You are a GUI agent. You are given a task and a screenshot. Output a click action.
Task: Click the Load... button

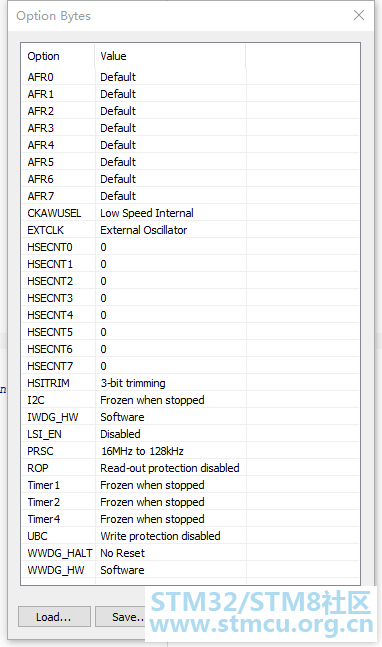(x=54, y=616)
